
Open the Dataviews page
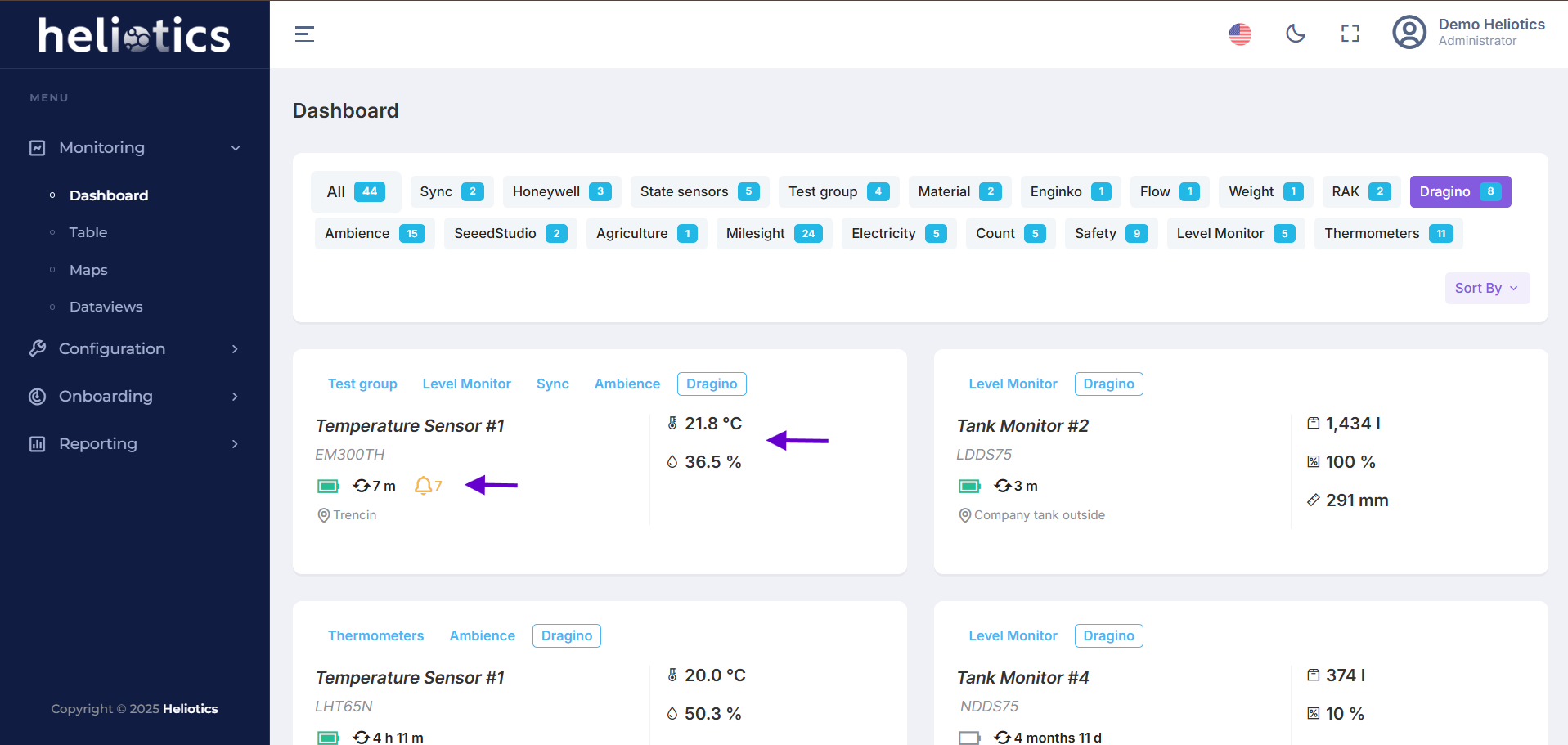point(106,307)
